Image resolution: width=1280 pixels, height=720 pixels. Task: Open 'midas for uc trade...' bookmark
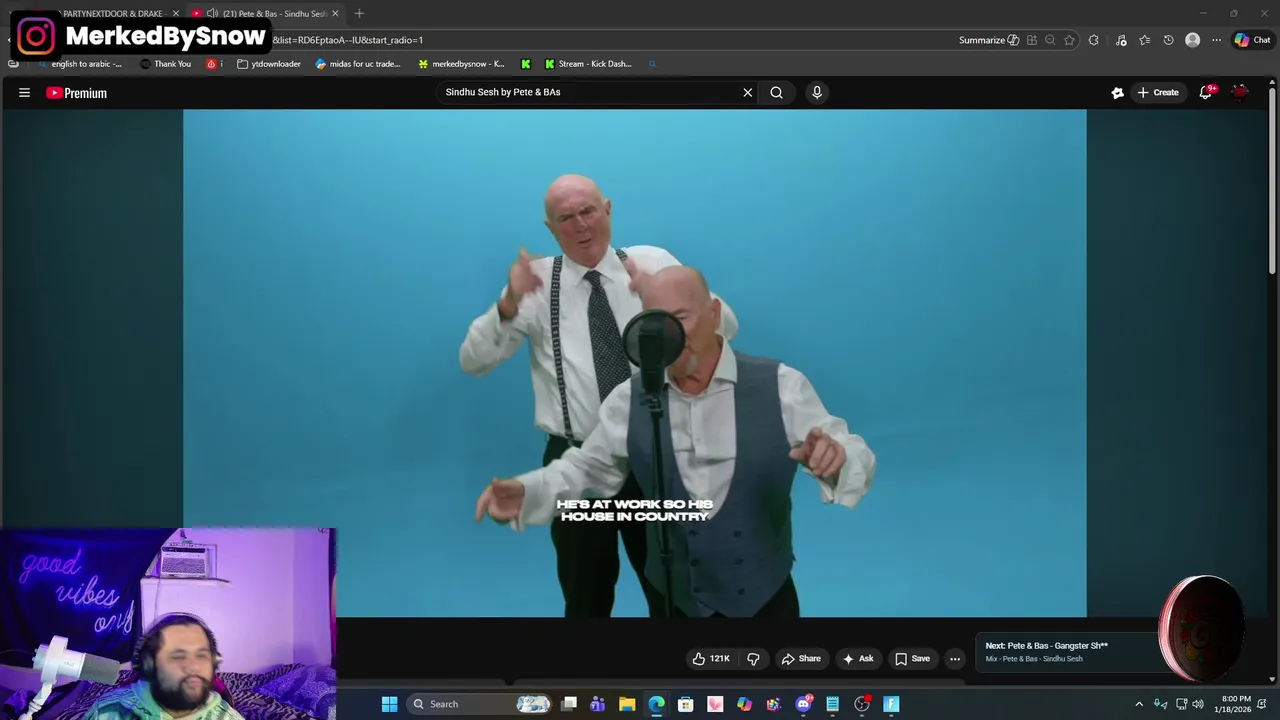click(358, 64)
